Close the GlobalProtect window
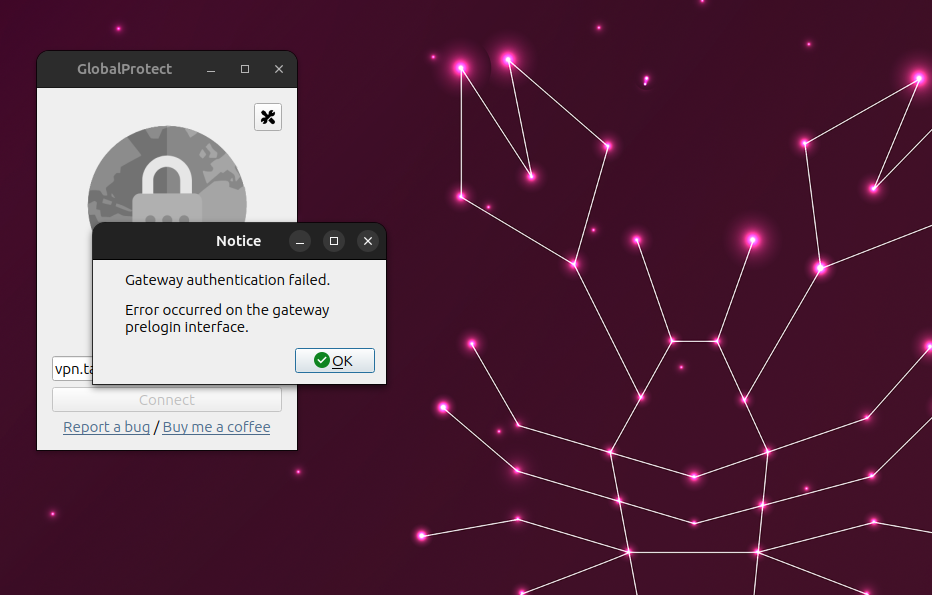This screenshot has height=595, width=932. click(278, 69)
